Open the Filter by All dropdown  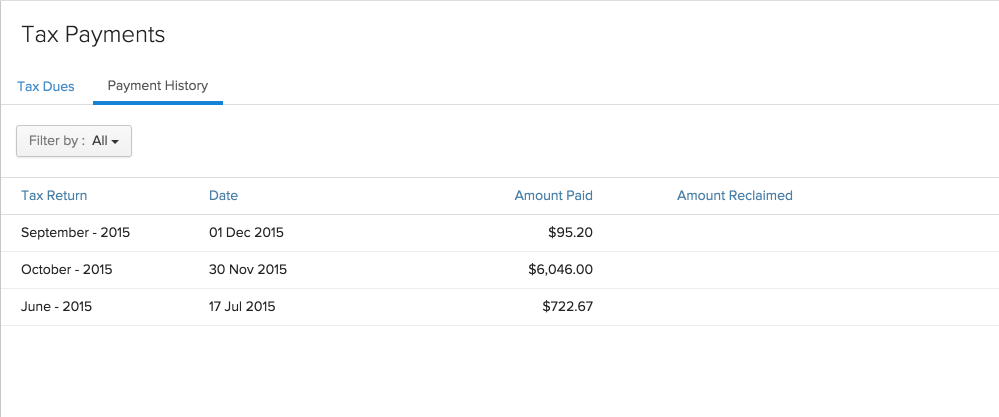(x=74, y=141)
